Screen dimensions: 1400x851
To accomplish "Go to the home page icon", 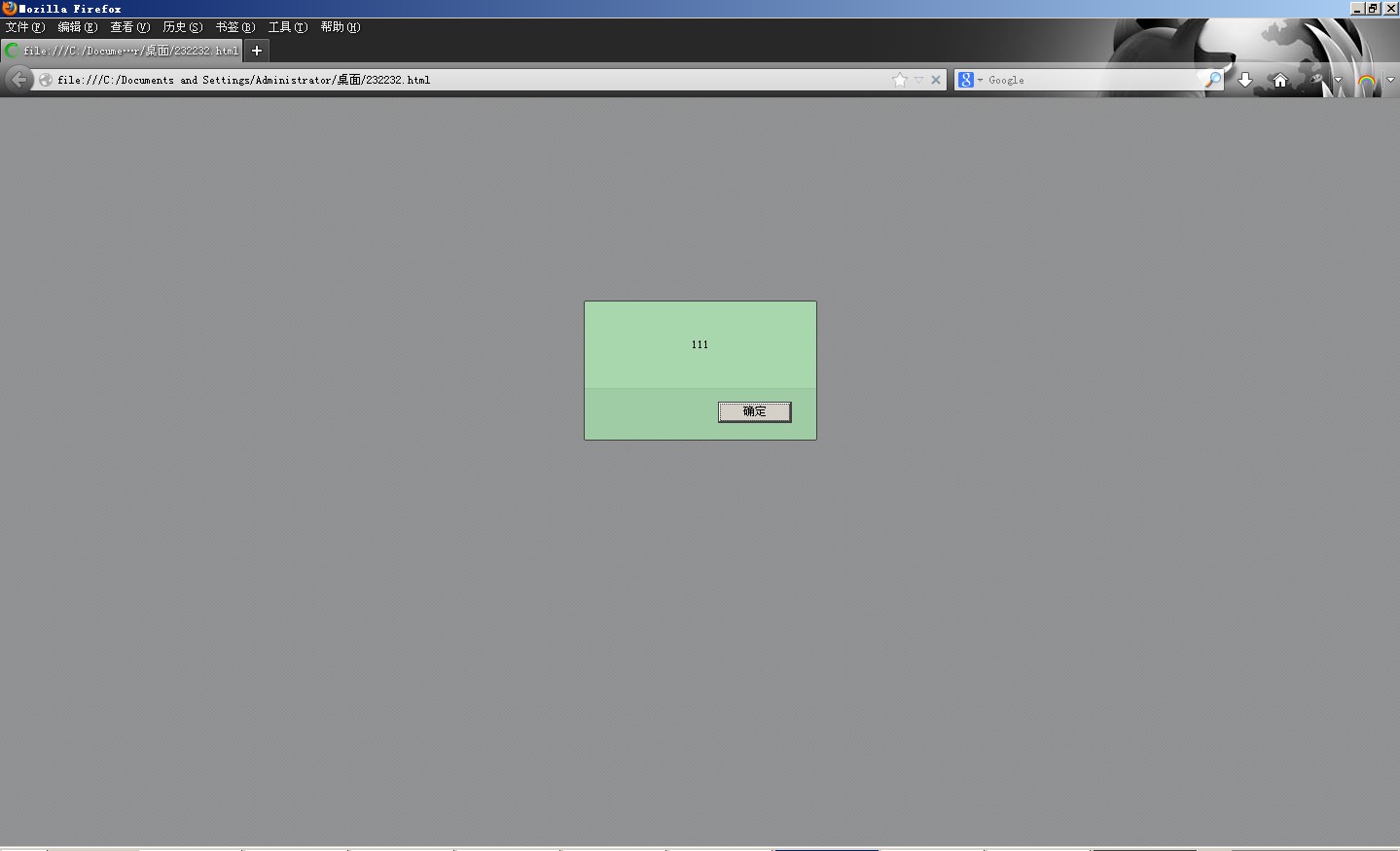I will click(x=1280, y=80).
